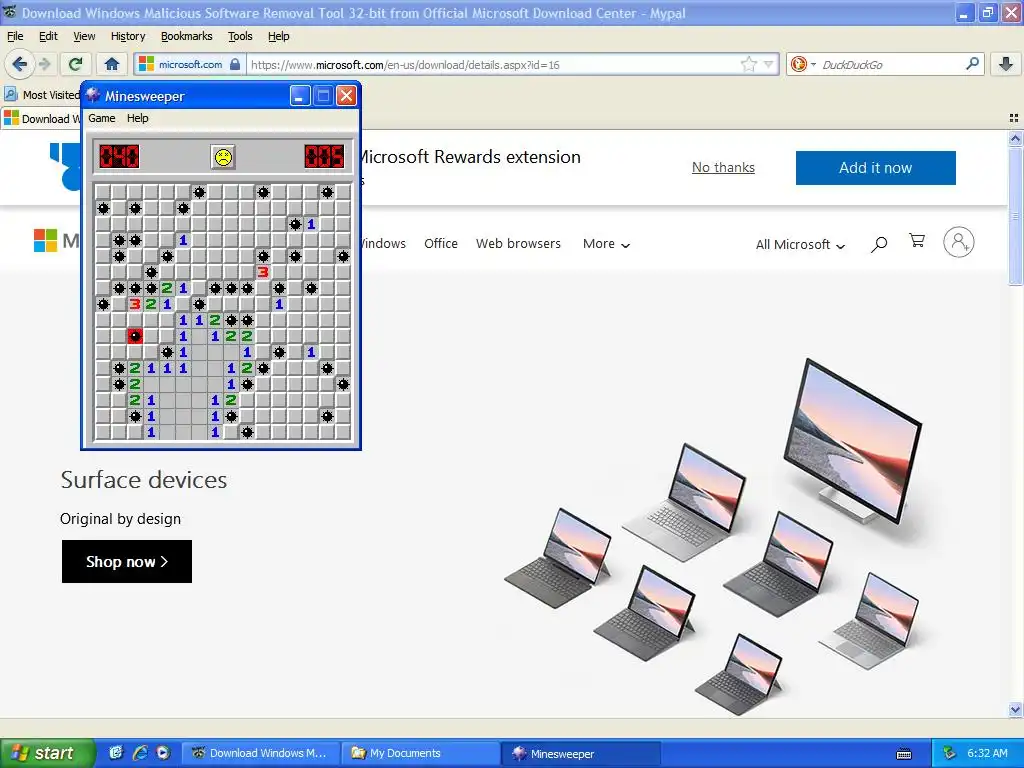The image size is (1024, 768).
Task: Open the File menu in Mypal
Action: [x=15, y=37]
